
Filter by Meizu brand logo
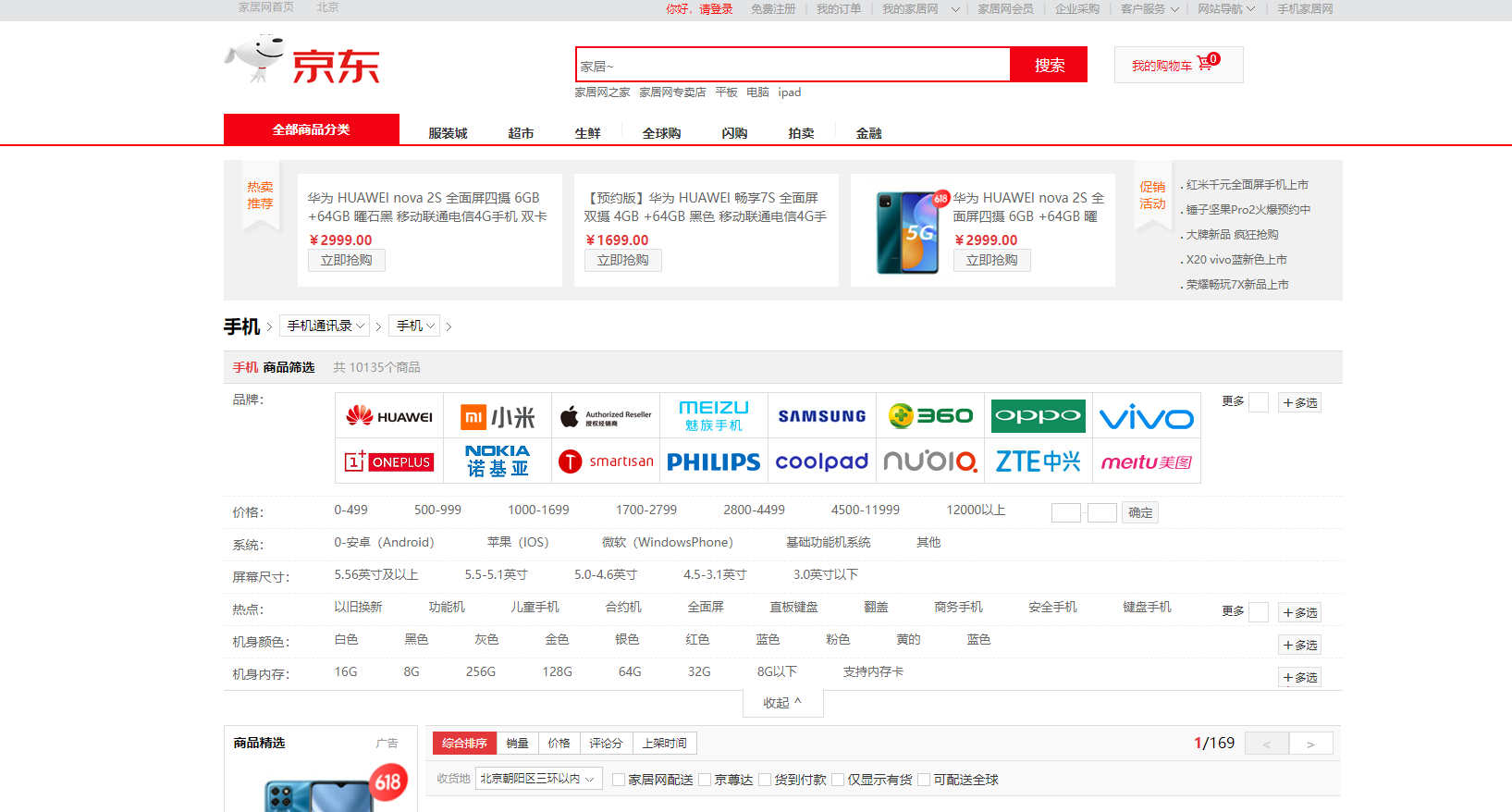coord(714,416)
